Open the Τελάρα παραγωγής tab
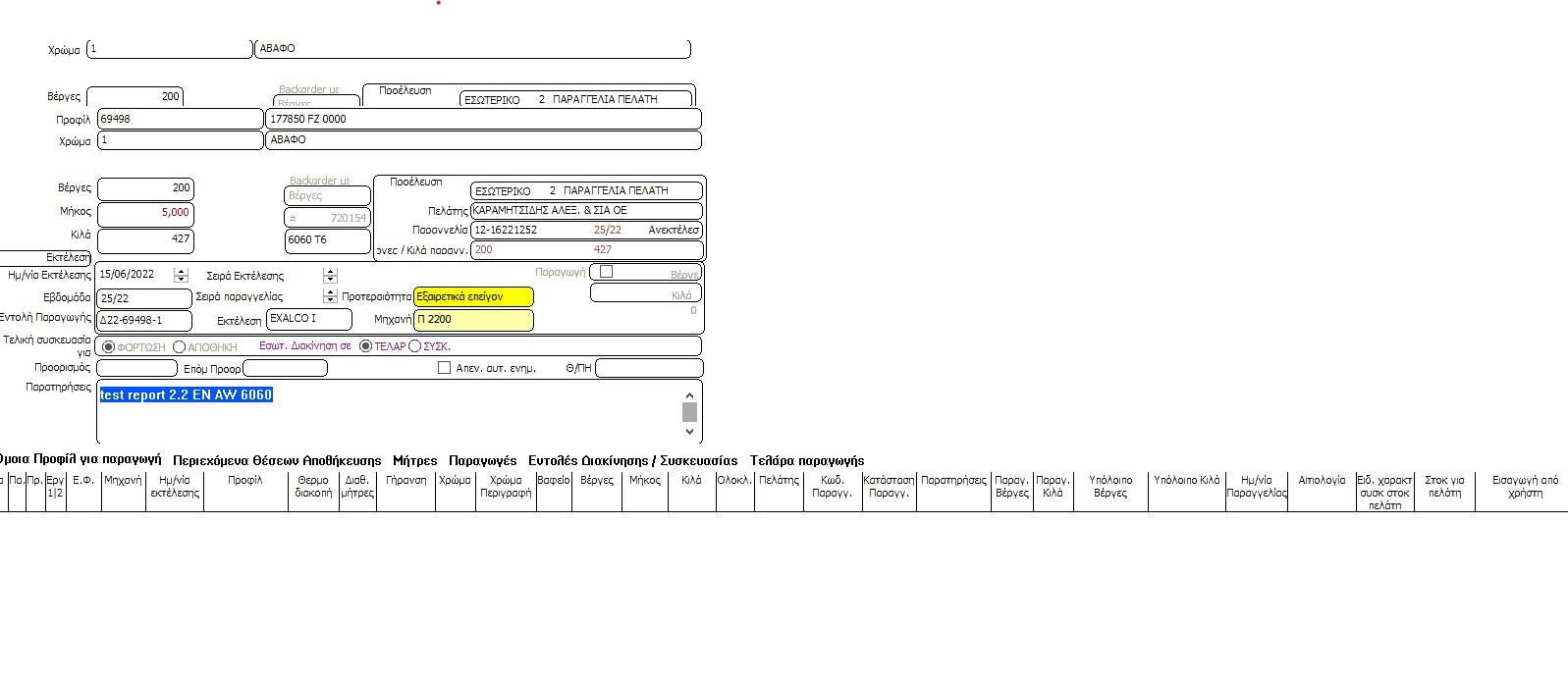 click(806, 460)
